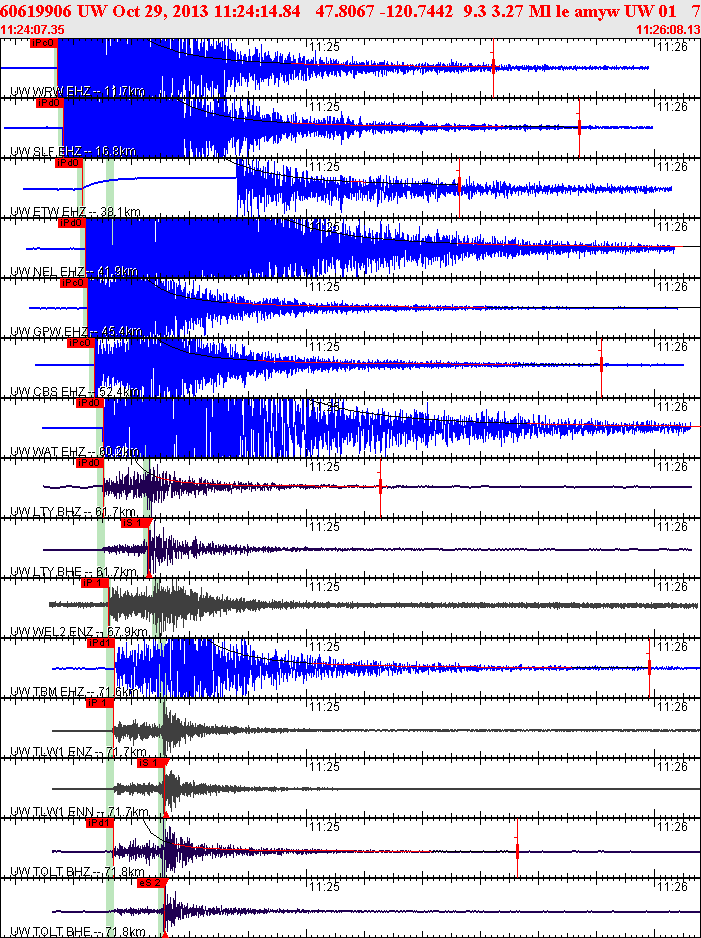Viewport: 701px width, 938px height.
Task: Click the 'UW TOLT BHE -- 71.8km' station label
Action: click(78, 931)
